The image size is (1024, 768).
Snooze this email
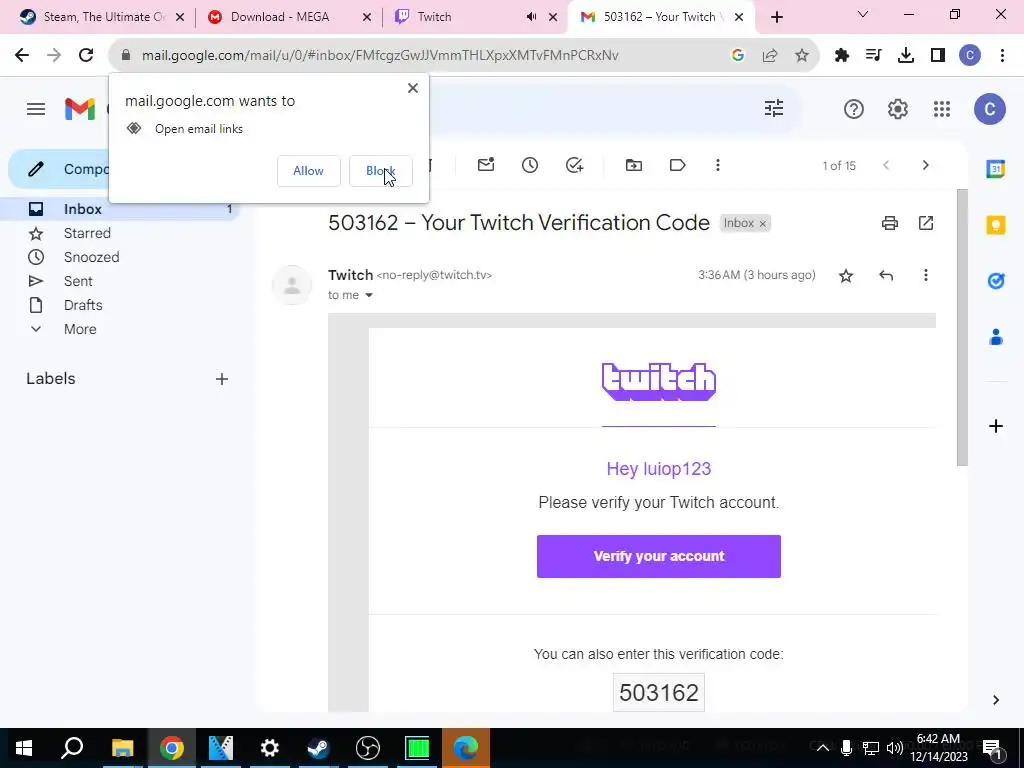(x=530, y=165)
